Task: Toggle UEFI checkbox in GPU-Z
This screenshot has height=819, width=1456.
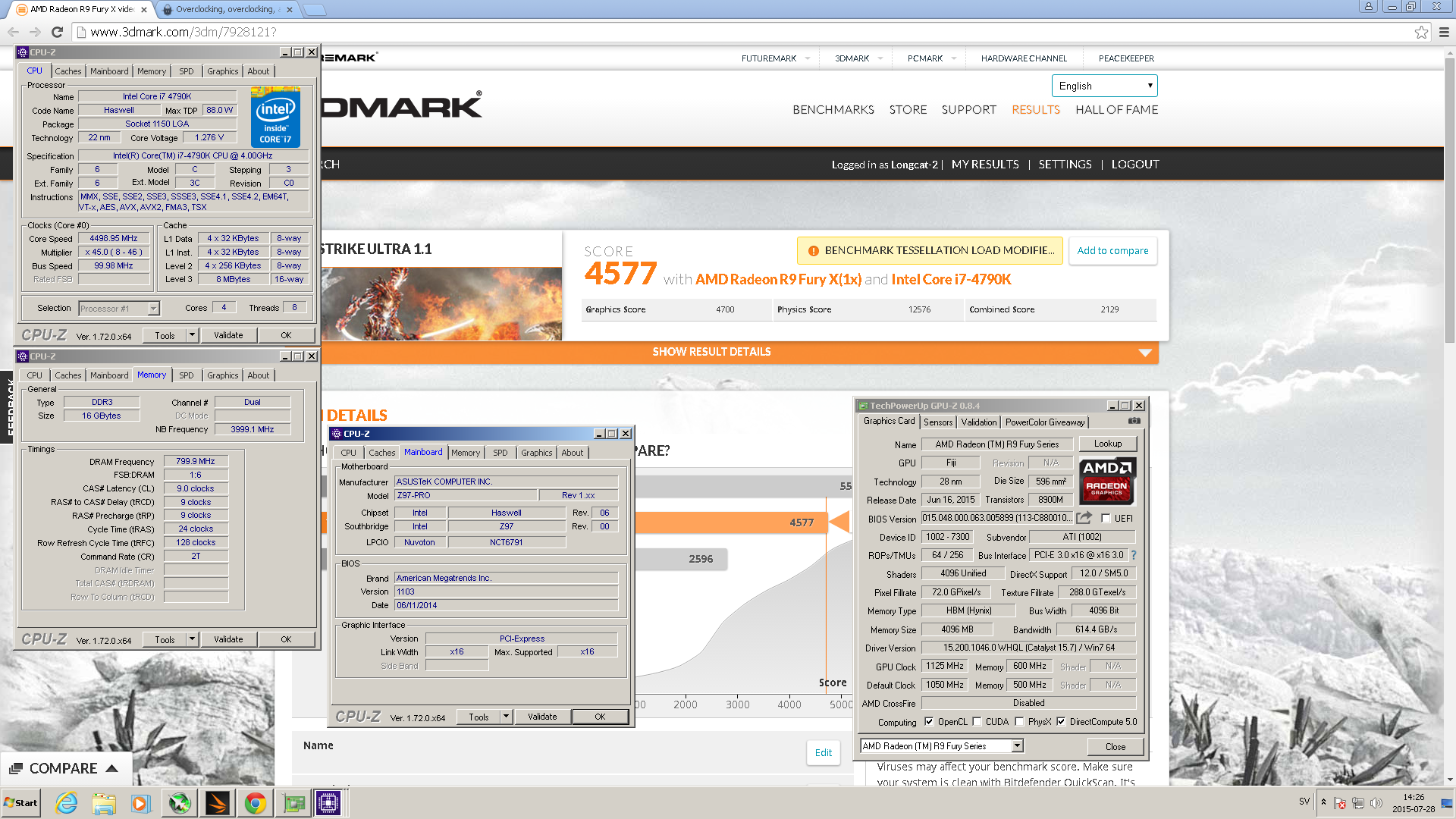Action: (1106, 519)
